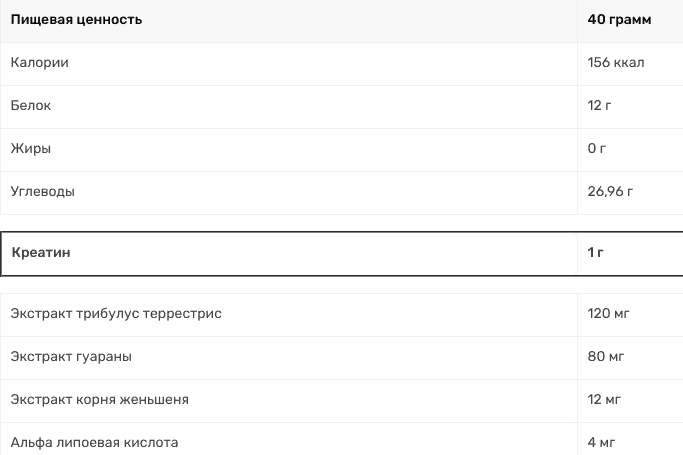Select the 'Калории' row label
This screenshot has height=455, width=683.
coord(40,62)
